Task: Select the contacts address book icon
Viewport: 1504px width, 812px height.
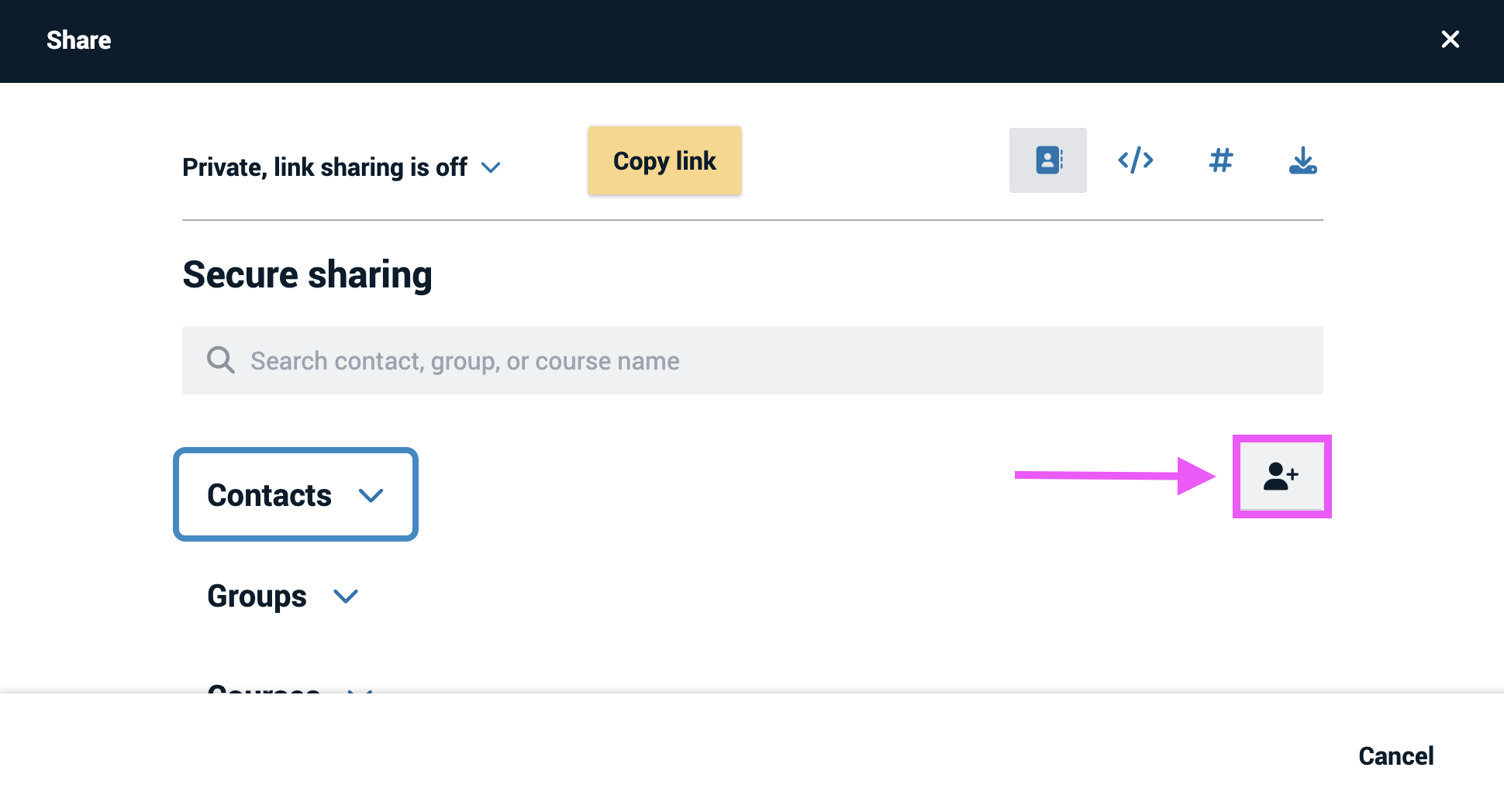Action: click(1048, 160)
